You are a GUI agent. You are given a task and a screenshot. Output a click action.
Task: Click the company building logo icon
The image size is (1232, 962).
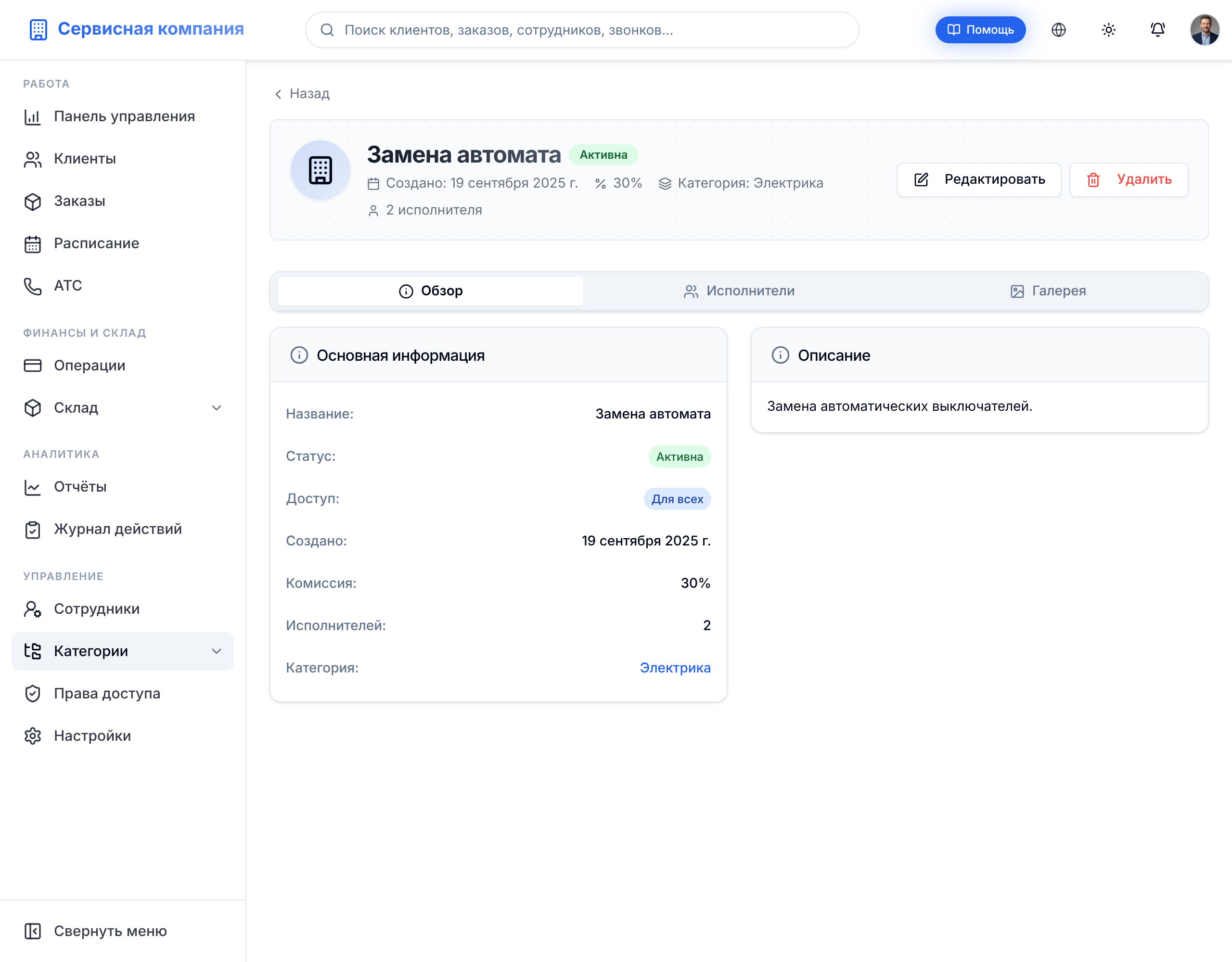[38, 29]
